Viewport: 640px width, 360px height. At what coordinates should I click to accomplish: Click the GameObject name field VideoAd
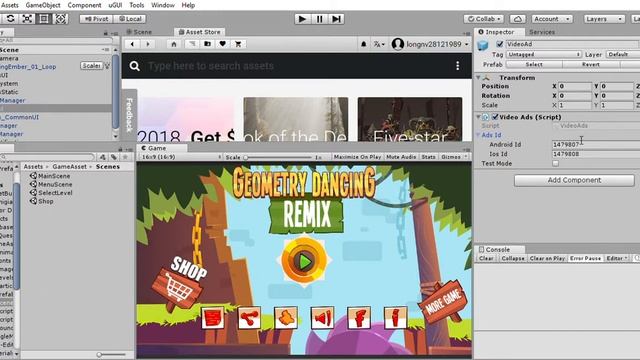click(x=572, y=44)
